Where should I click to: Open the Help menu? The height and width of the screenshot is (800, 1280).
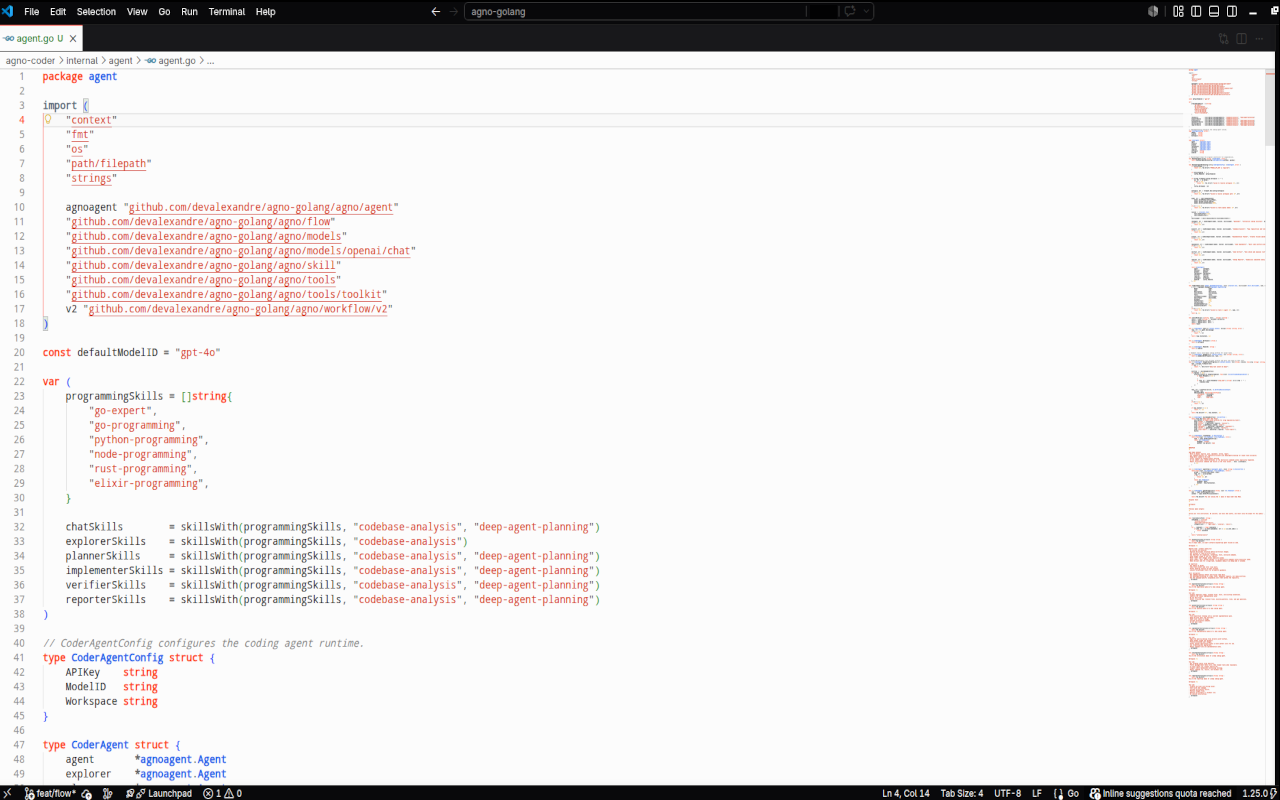coord(265,12)
